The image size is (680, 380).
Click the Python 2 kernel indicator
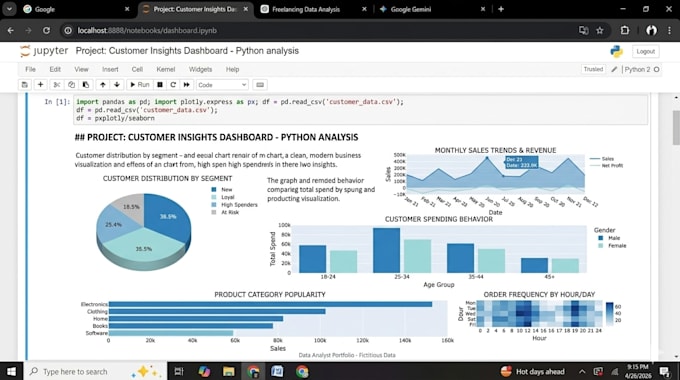(x=641, y=69)
